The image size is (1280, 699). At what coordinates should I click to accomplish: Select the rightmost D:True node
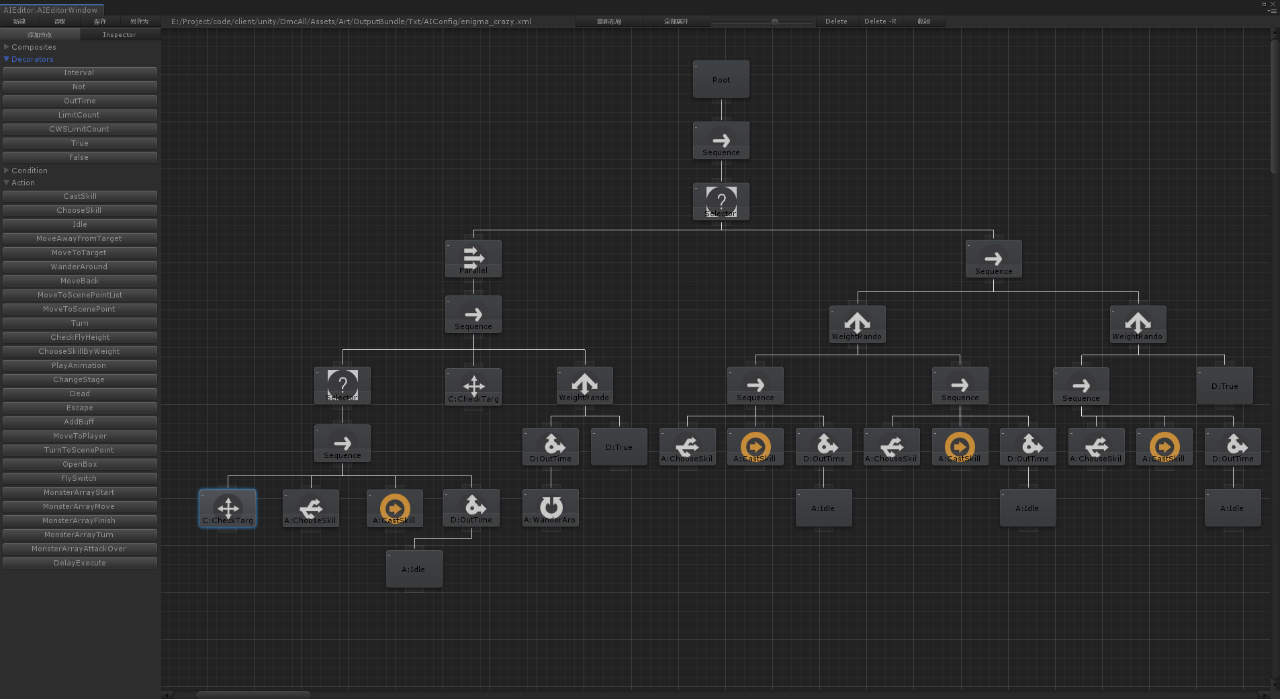click(x=1225, y=385)
